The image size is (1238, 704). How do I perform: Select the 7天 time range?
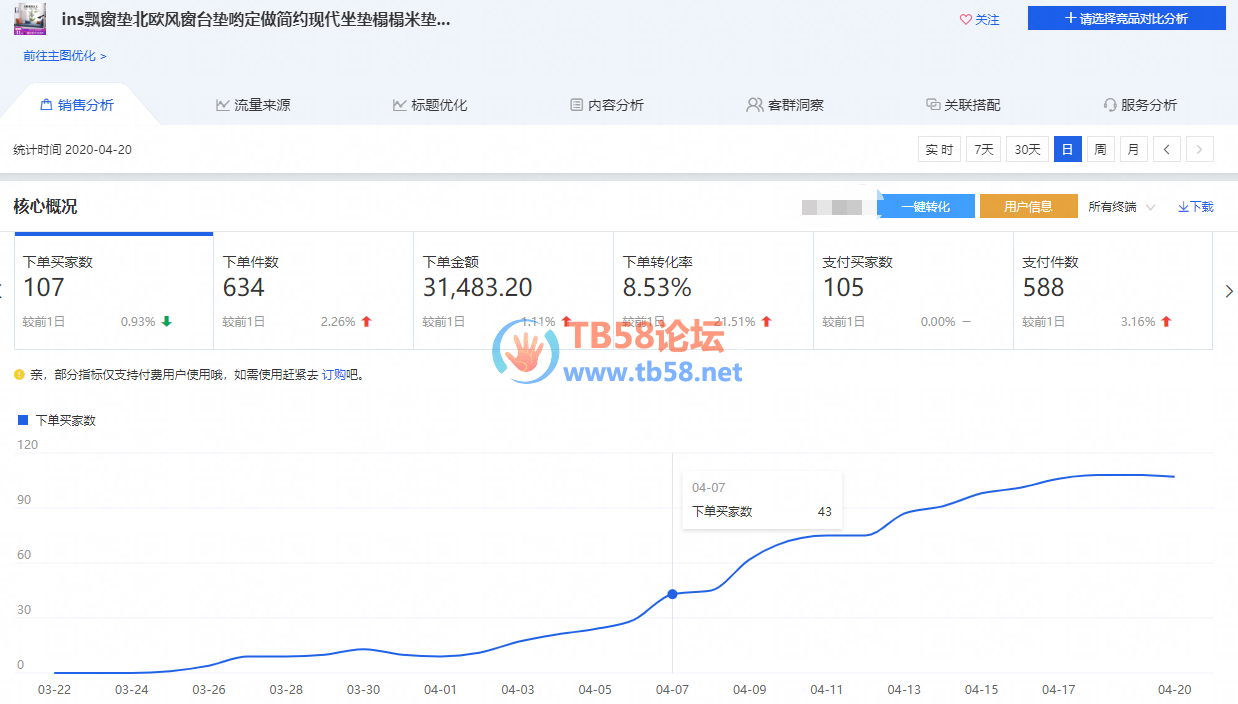[x=983, y=150]
